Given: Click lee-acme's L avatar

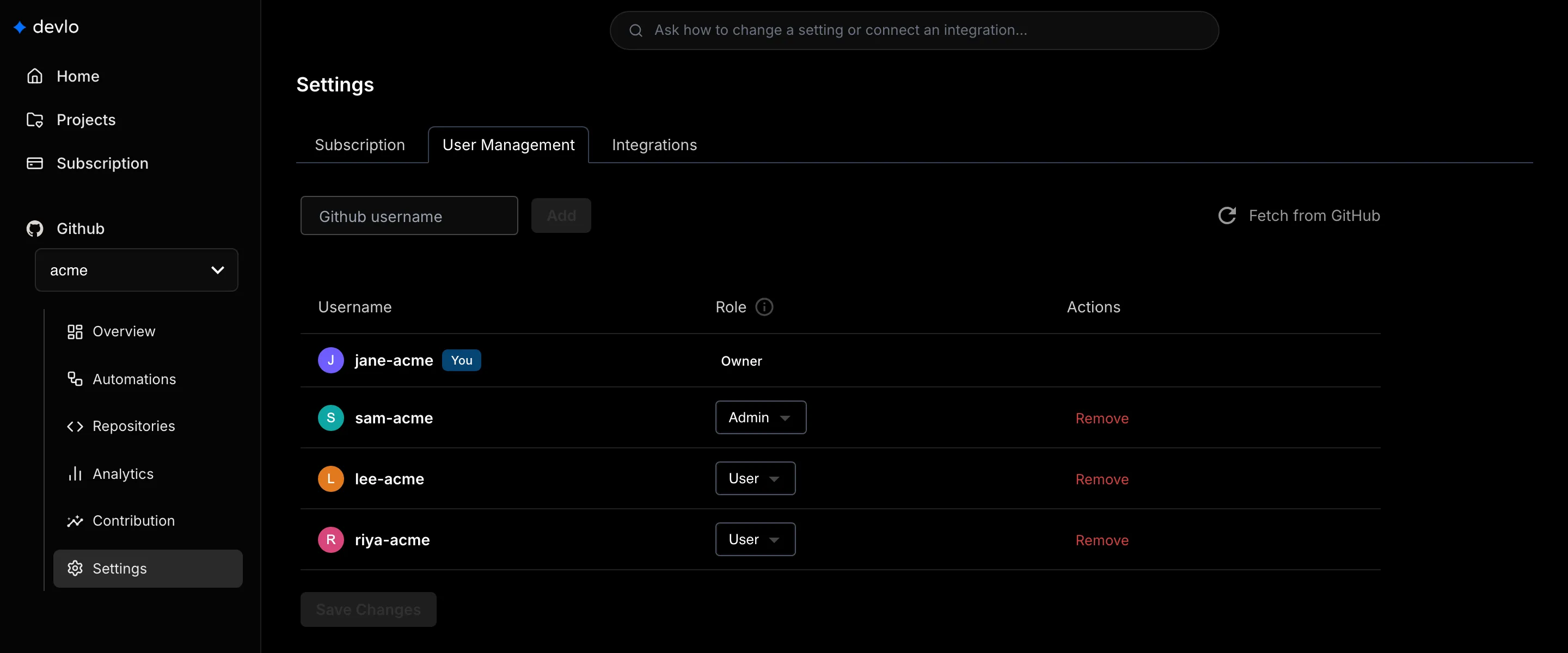Looking at the screenshot, I should (330, 479).
